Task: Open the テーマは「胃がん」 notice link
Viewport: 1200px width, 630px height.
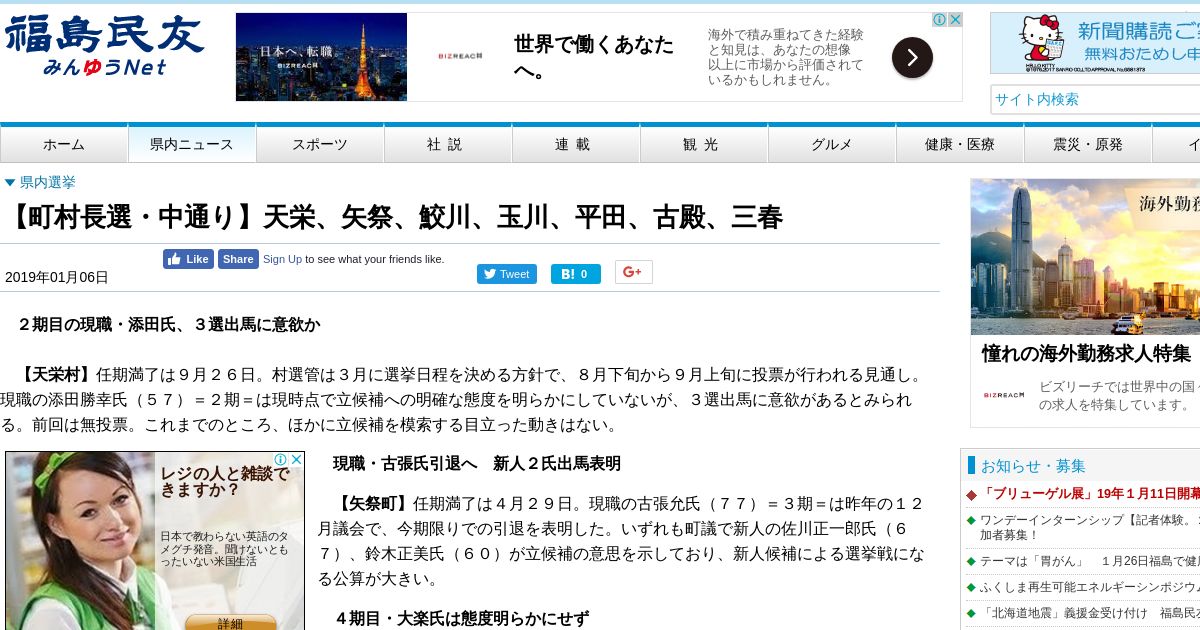Action: tap(1090, 561)
